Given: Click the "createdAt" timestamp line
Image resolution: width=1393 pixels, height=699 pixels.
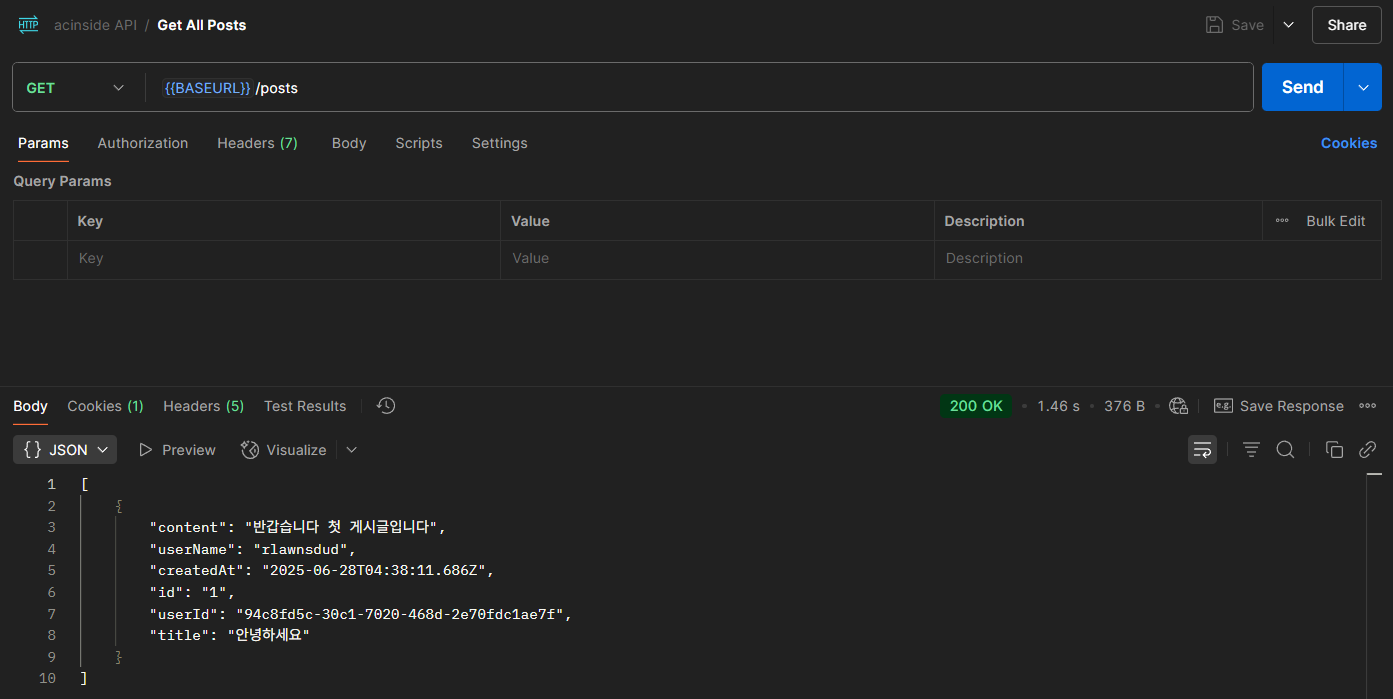Looking at the screenshot, I should (x=322, y=571).
